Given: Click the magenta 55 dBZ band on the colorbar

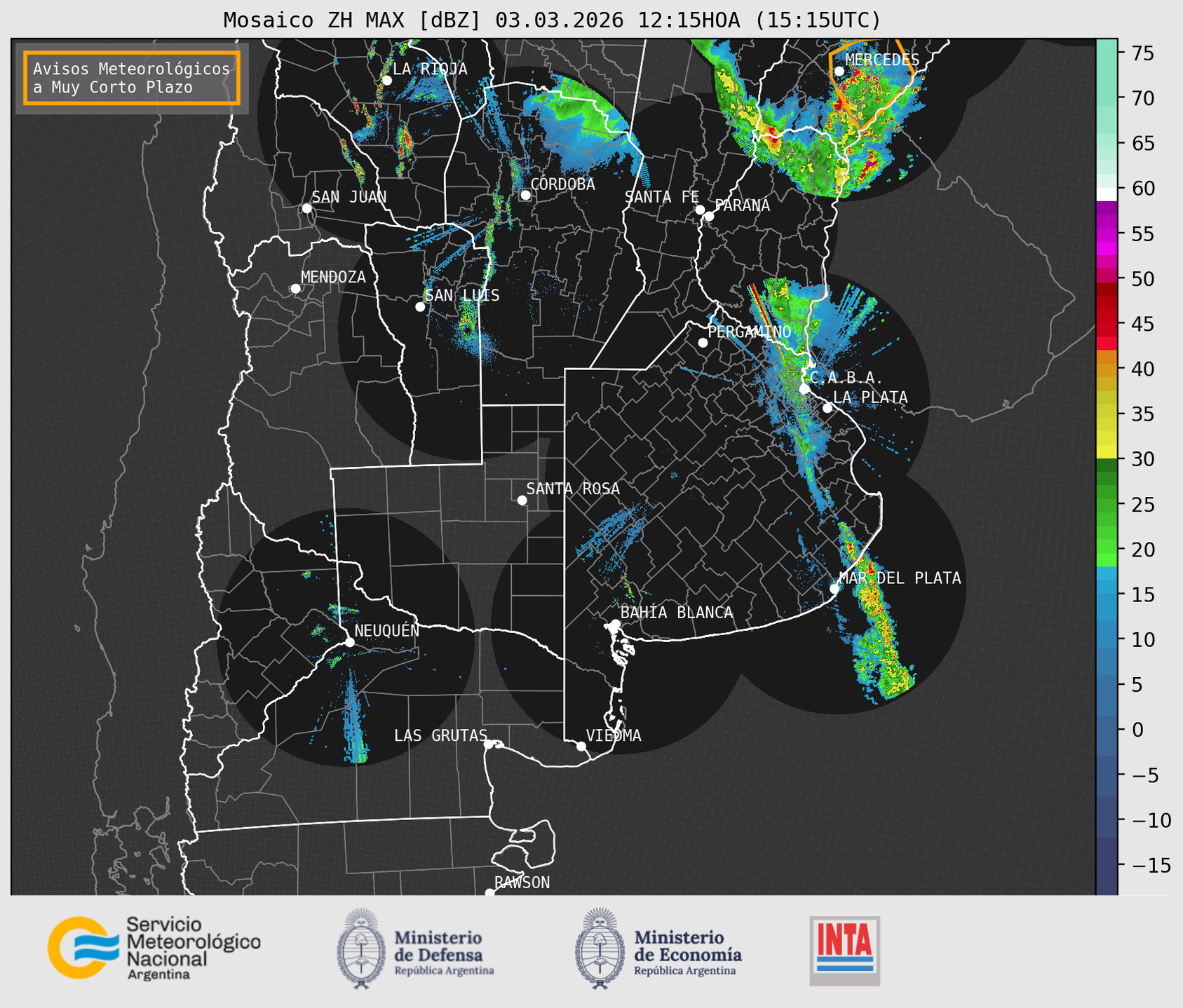Looking at the screenshot, I should (x=1107, y=235).
